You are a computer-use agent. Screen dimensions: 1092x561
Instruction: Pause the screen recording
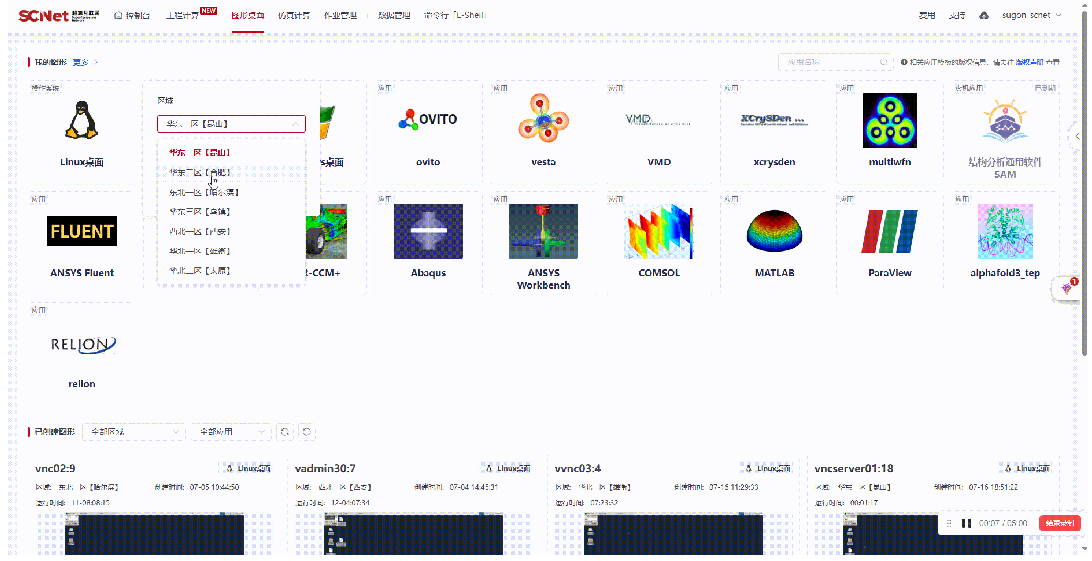(x=966, y=523)
